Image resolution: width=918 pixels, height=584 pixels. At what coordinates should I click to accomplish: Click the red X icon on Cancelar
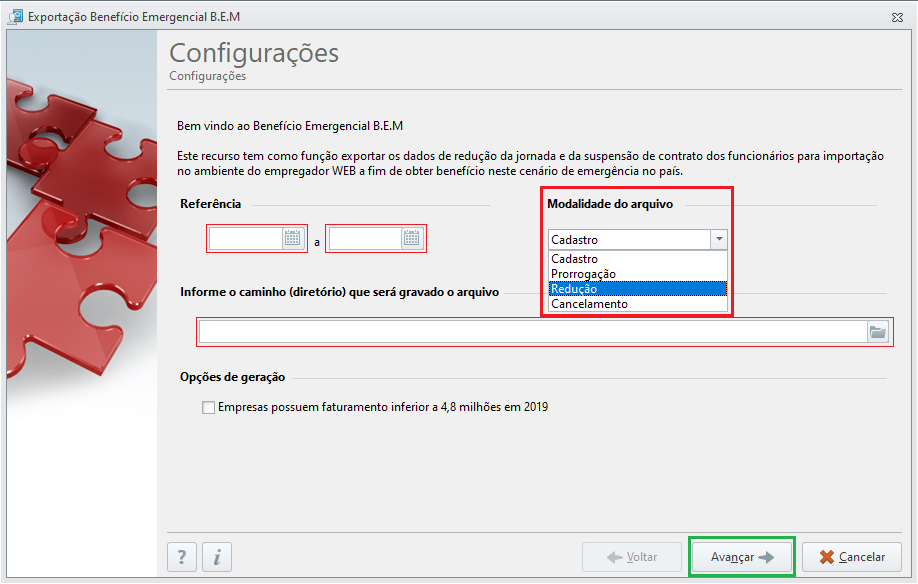click(827, 557)
